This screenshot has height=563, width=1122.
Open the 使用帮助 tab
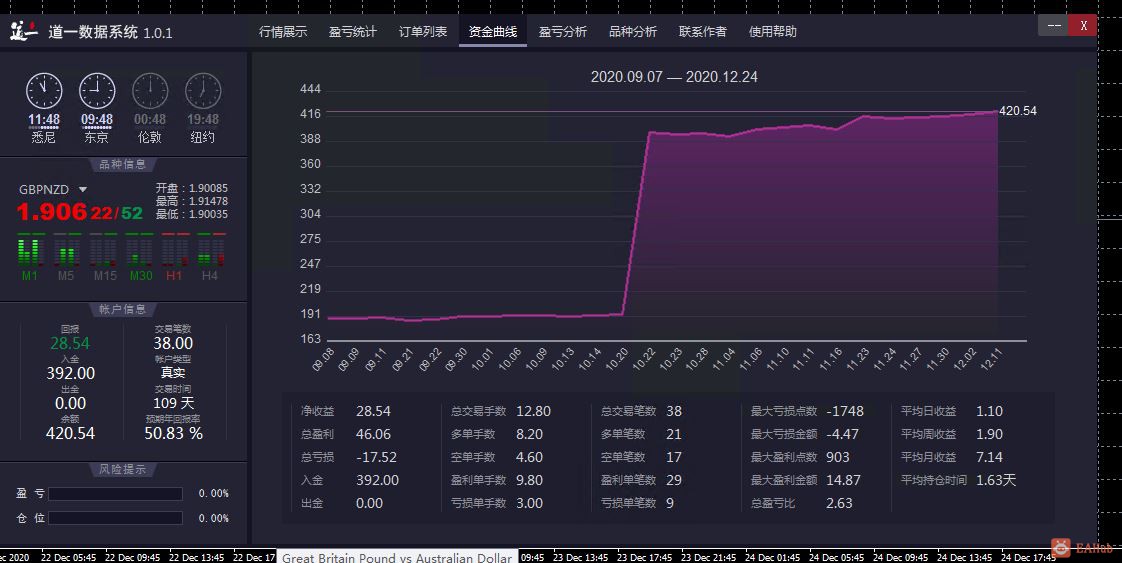pyautogui.click(x=773, y=31)
